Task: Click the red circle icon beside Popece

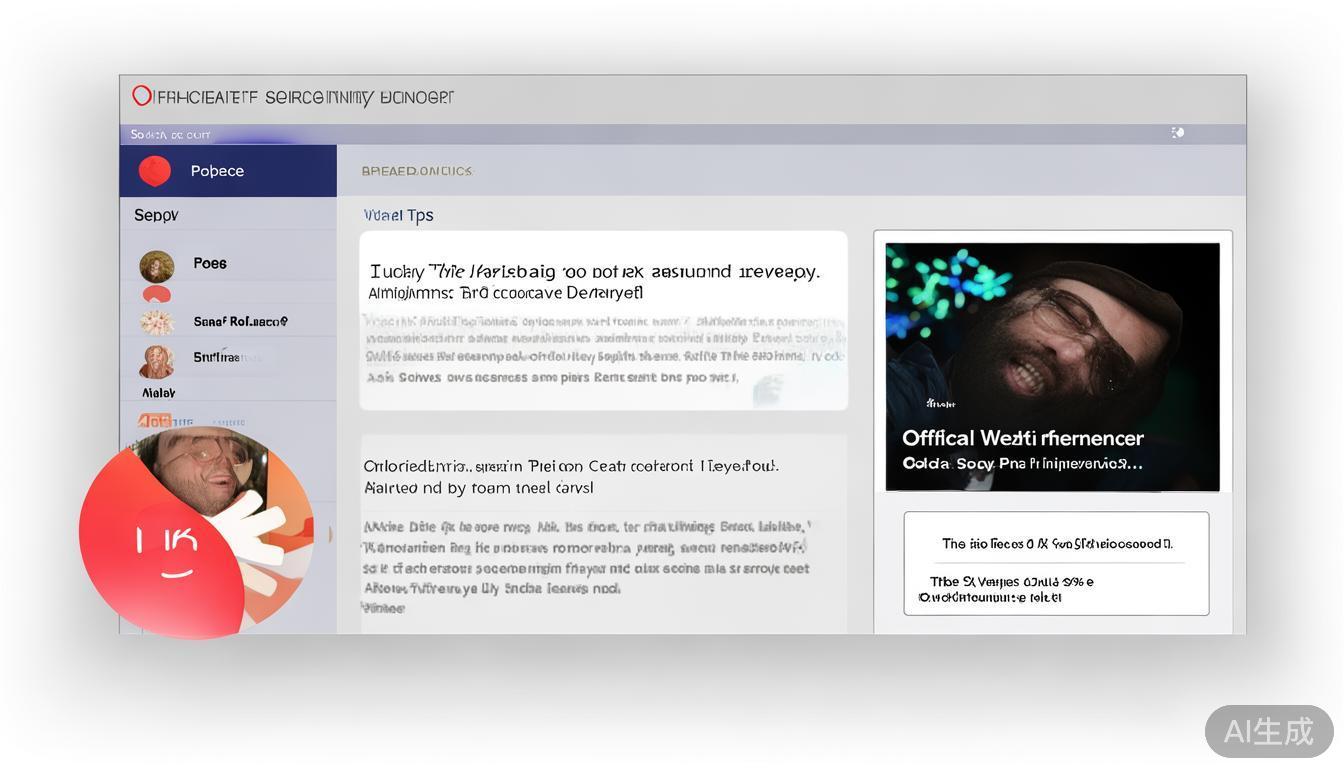Action: click(154, 171)
